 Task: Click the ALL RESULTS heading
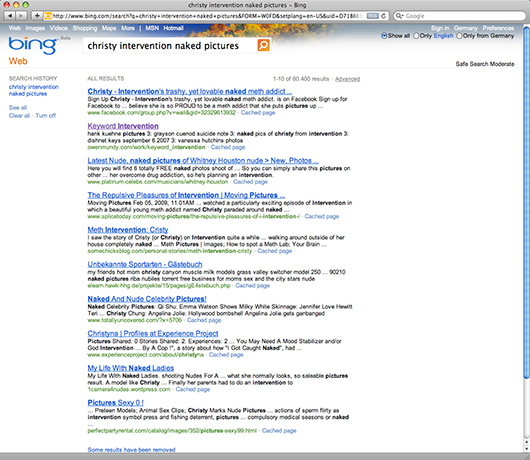[x=106, y=78]
